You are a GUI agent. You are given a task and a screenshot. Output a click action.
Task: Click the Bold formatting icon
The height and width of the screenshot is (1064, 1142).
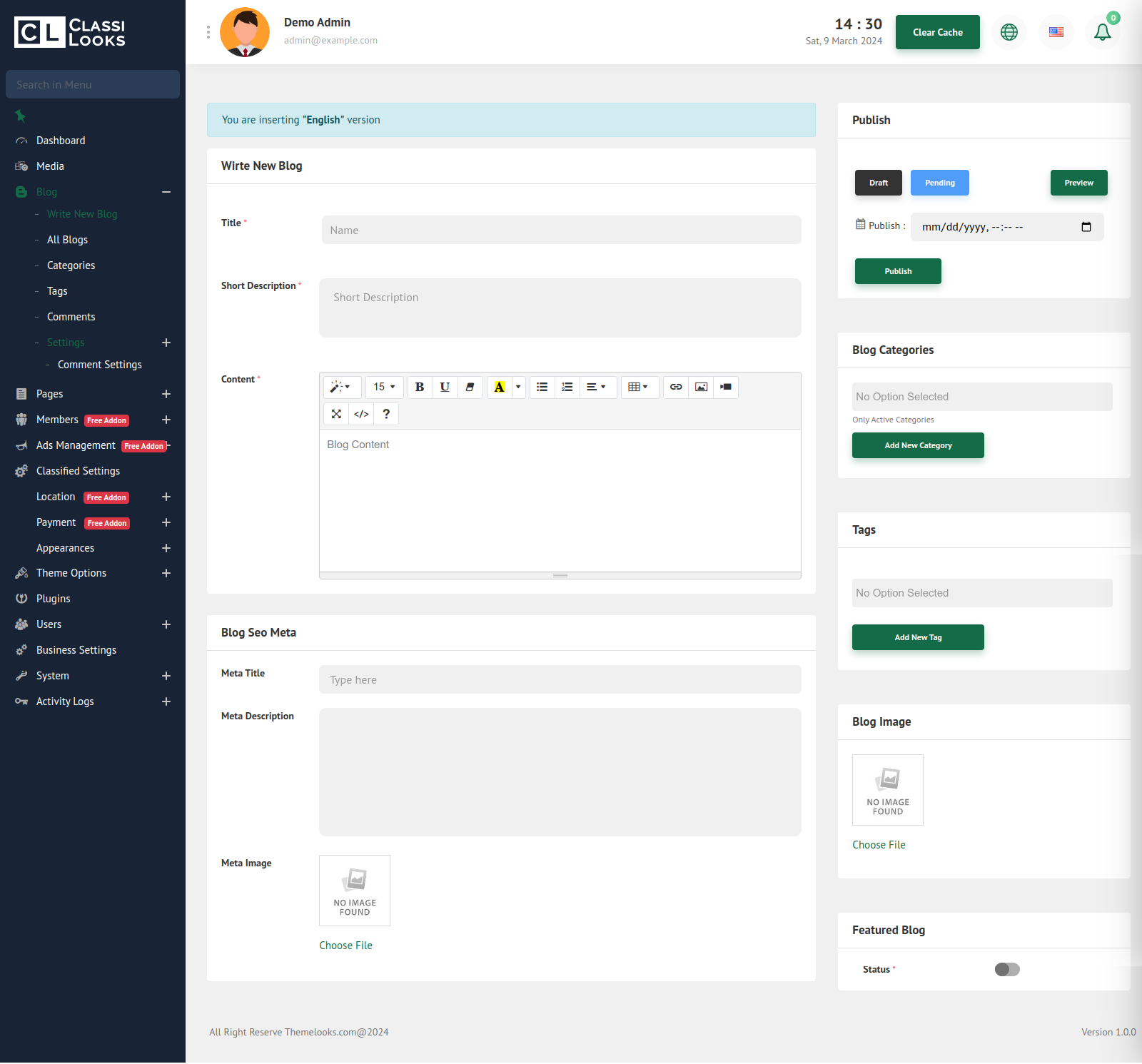[x=420, y=387]
